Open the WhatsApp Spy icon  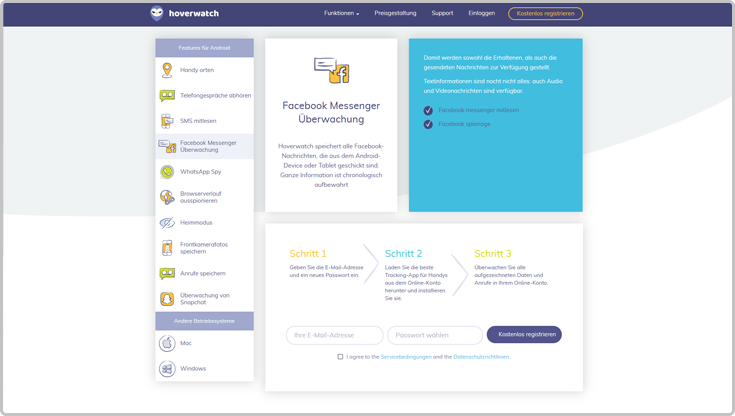pyautogui.click(x=167, y=172)
